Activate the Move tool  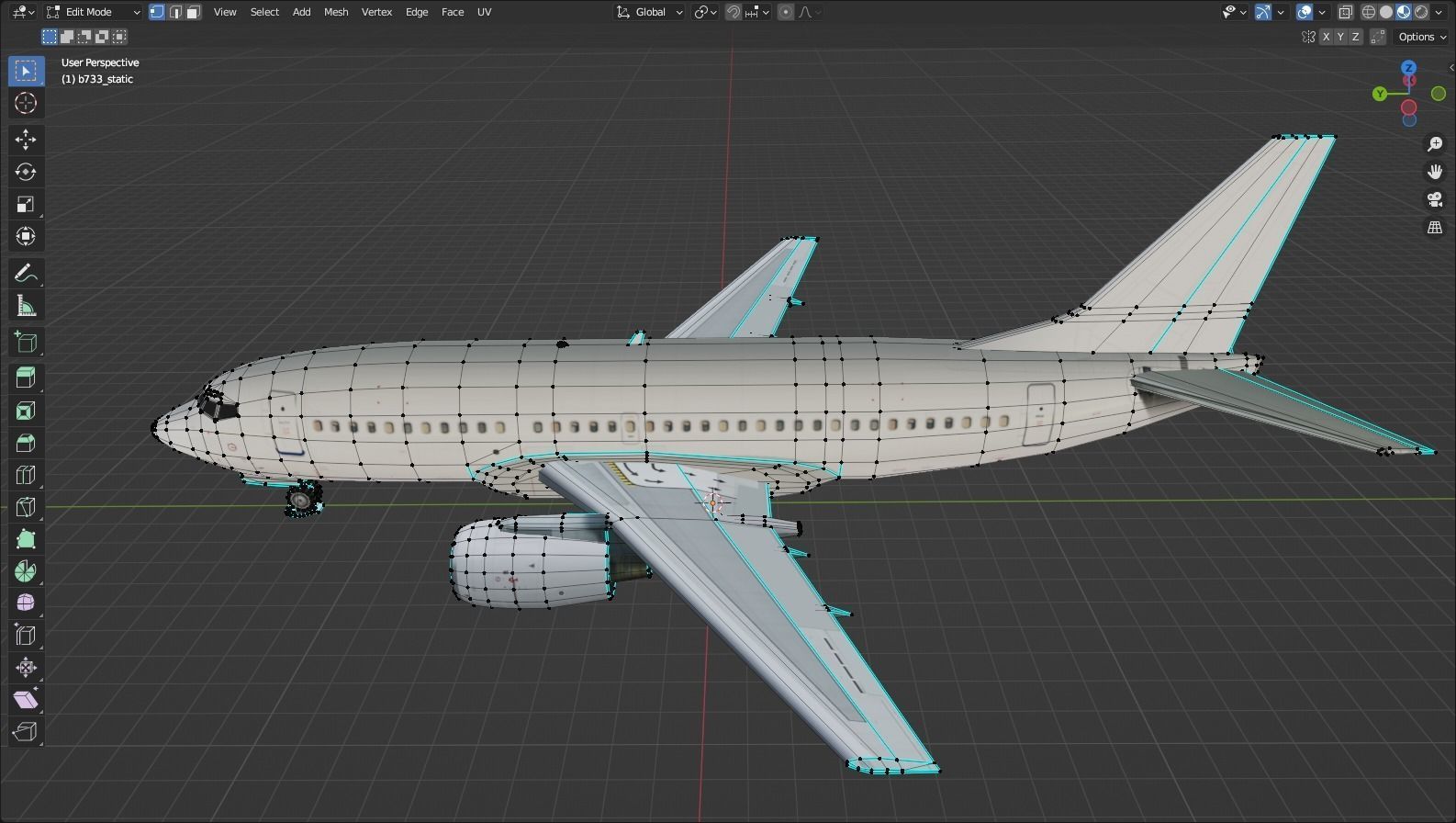click(26, 140)
